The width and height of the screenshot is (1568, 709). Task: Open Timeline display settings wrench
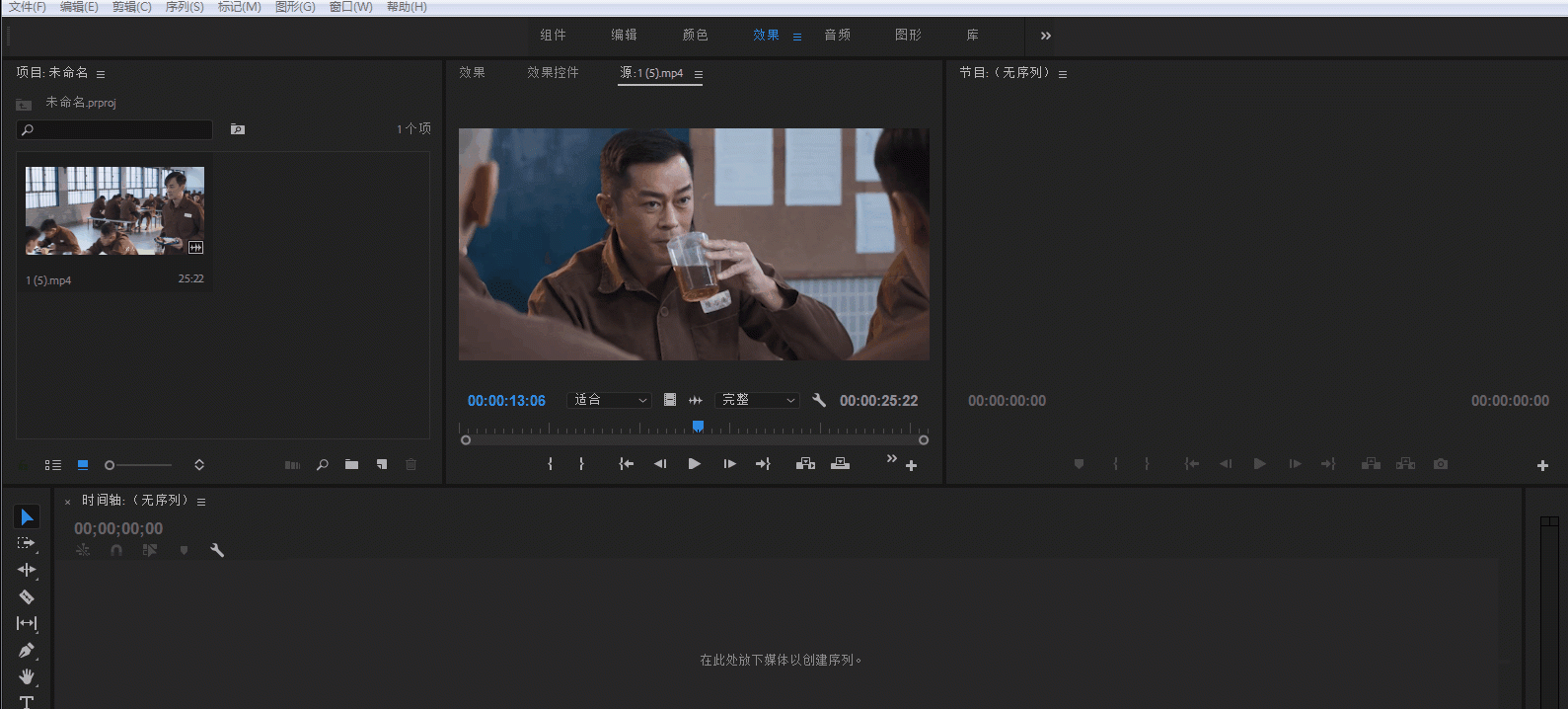pyautogui.click(x=217, y=550)
